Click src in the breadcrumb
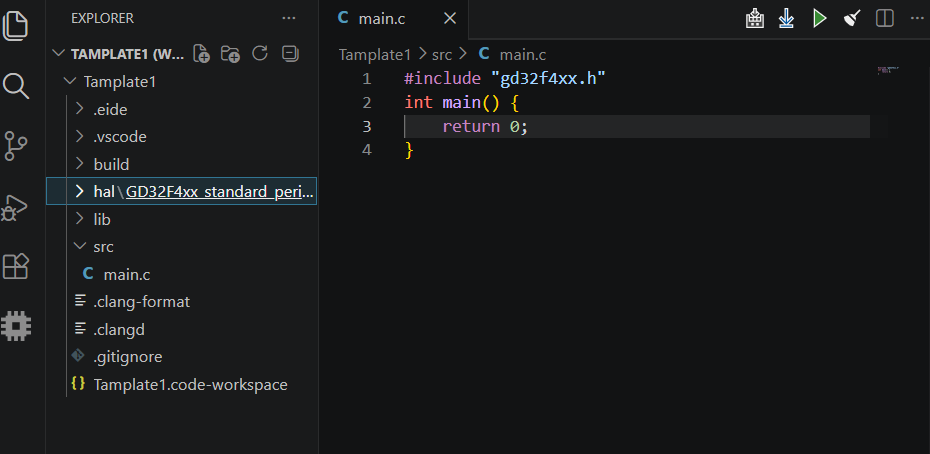 pyautogui.click(x=442, y=55)
